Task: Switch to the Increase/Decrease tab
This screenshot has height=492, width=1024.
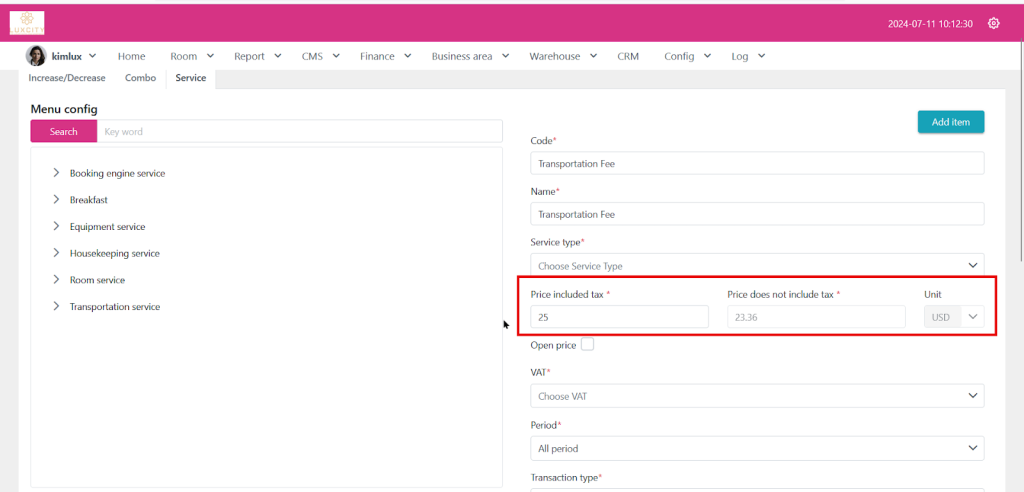Action: [67, 78]
